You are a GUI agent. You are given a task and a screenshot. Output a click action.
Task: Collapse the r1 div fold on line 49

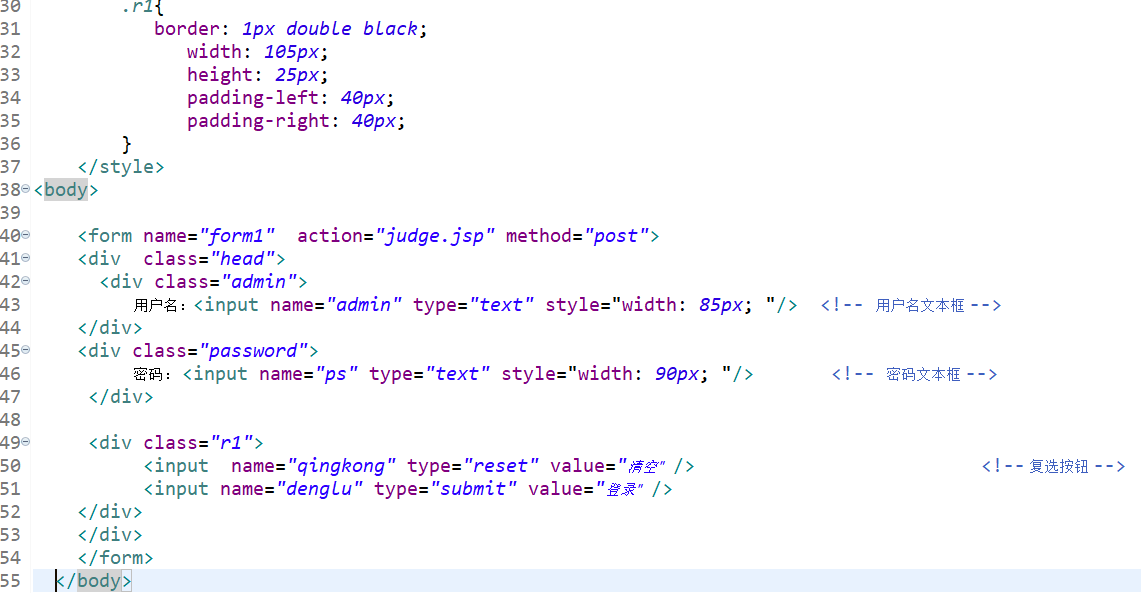(26, 442)
